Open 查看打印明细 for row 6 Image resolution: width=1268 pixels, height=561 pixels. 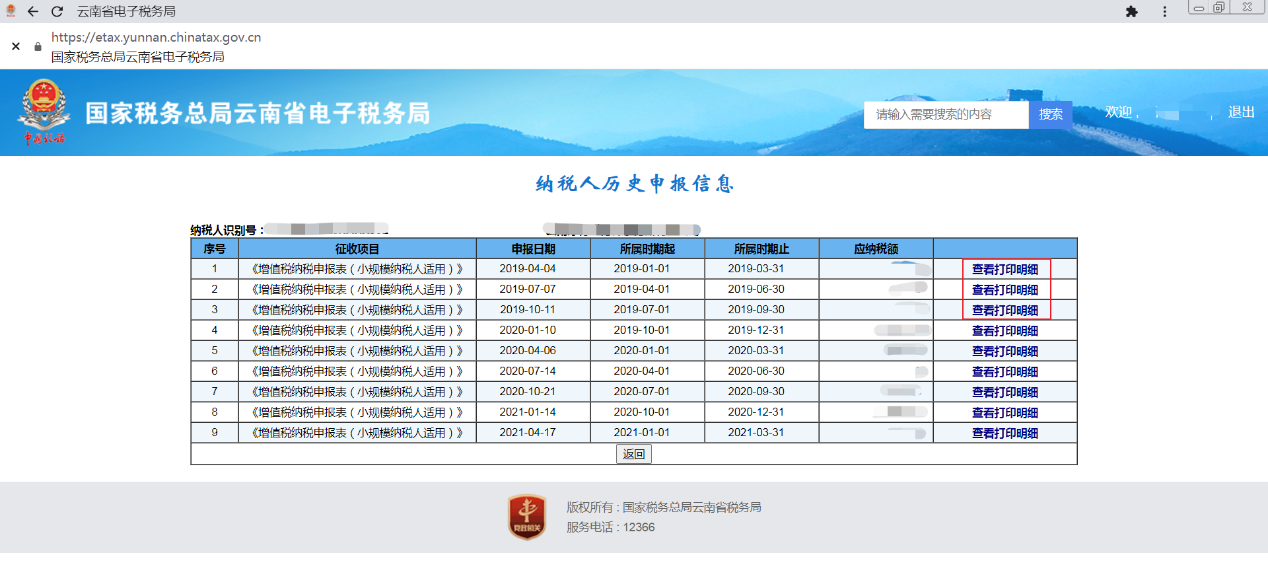click(x=1005, y=372)
